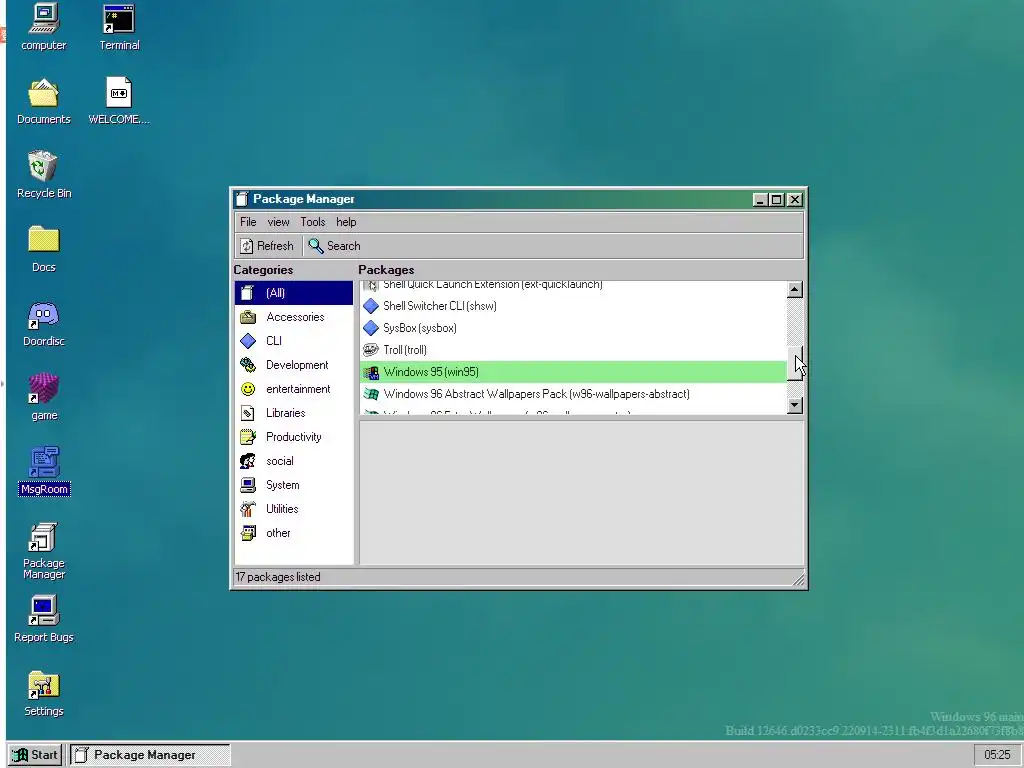Viewport: 1024px width, 768px height.
Task: Close the Package Manager window
Action: pyautogui.click(x=795, y=200)
